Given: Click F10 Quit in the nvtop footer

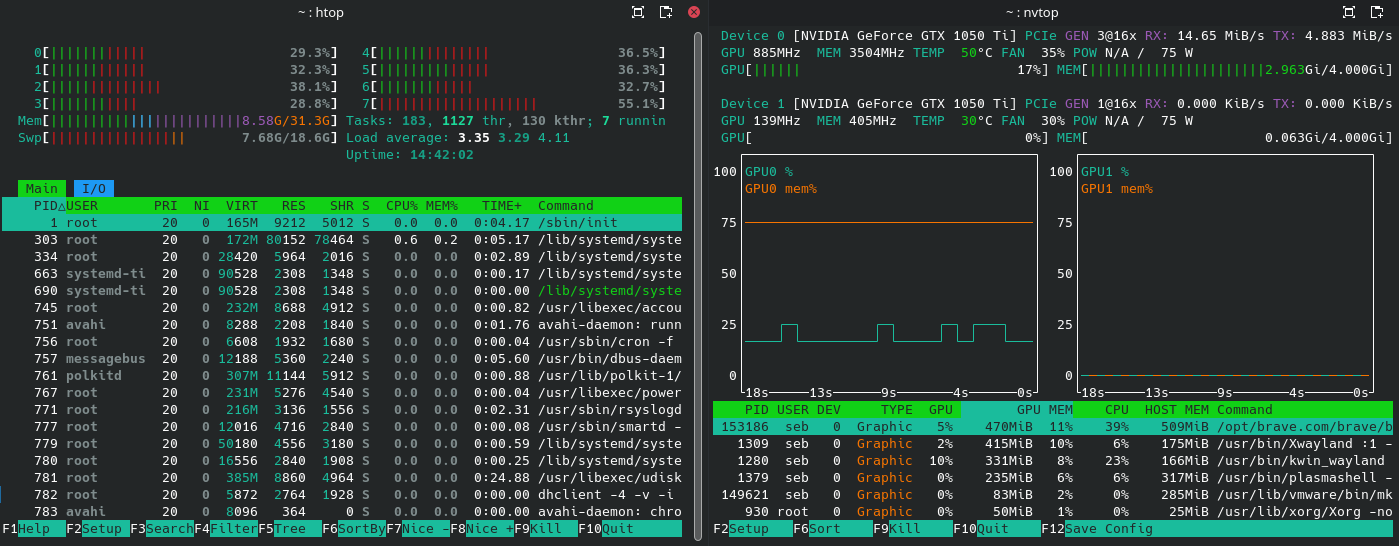Looking at the screenshot, I should tap(992, 528).
